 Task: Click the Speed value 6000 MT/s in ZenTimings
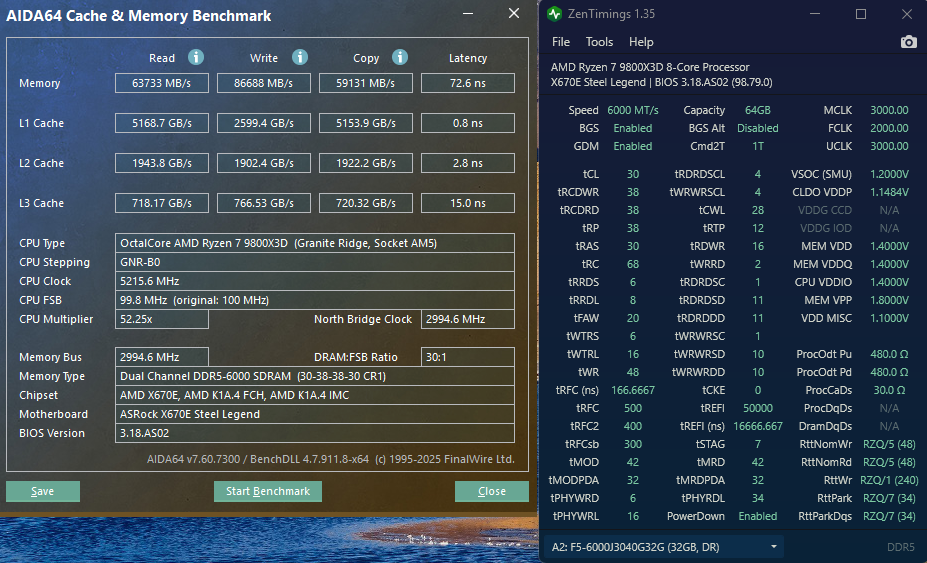pos(633,110)
